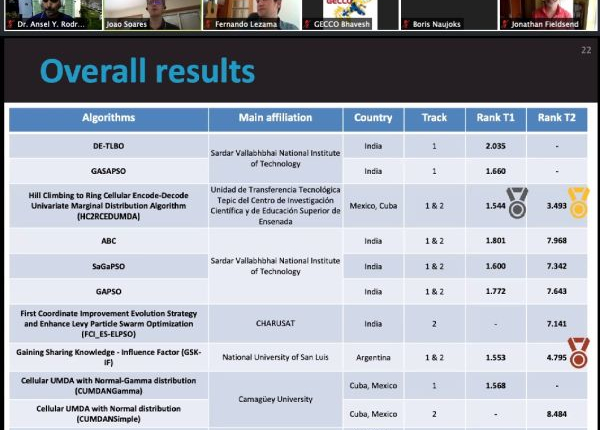Click the Rank T2 column header

point(557,118)
